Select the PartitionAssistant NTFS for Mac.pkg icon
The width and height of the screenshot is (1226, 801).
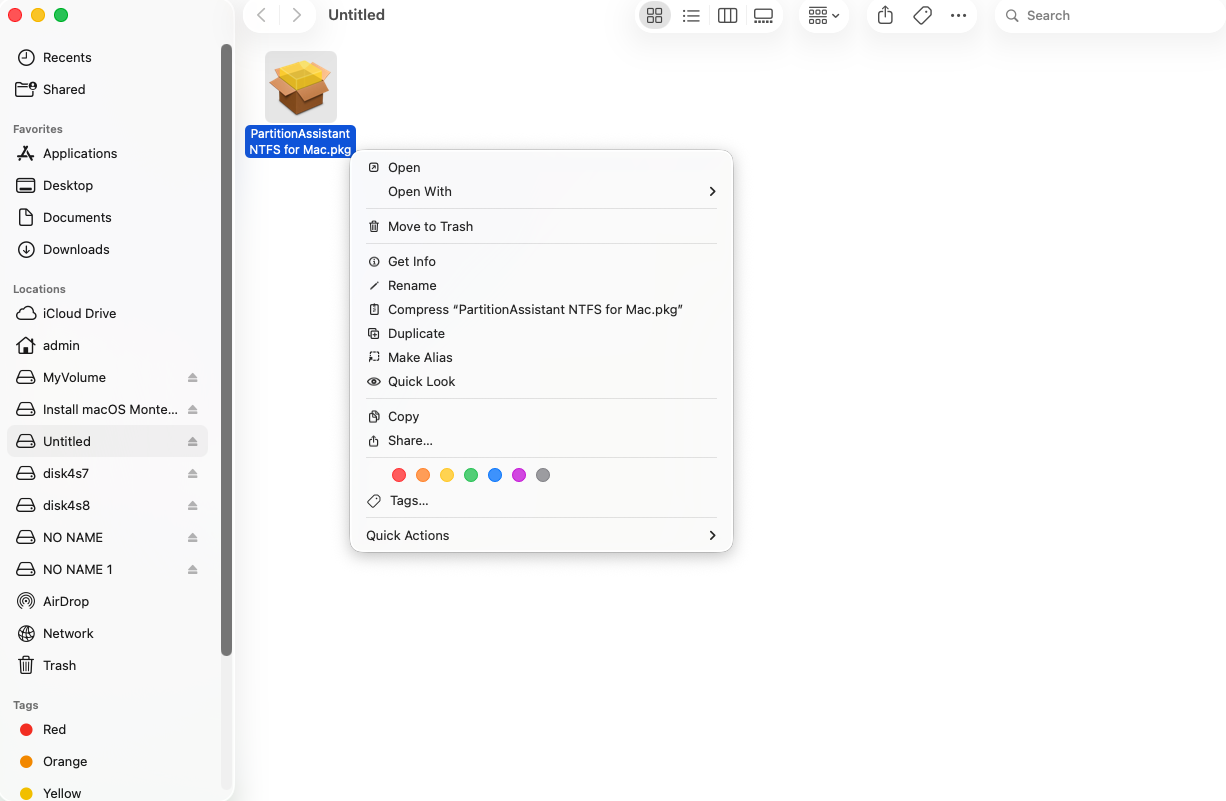[301, 87]
